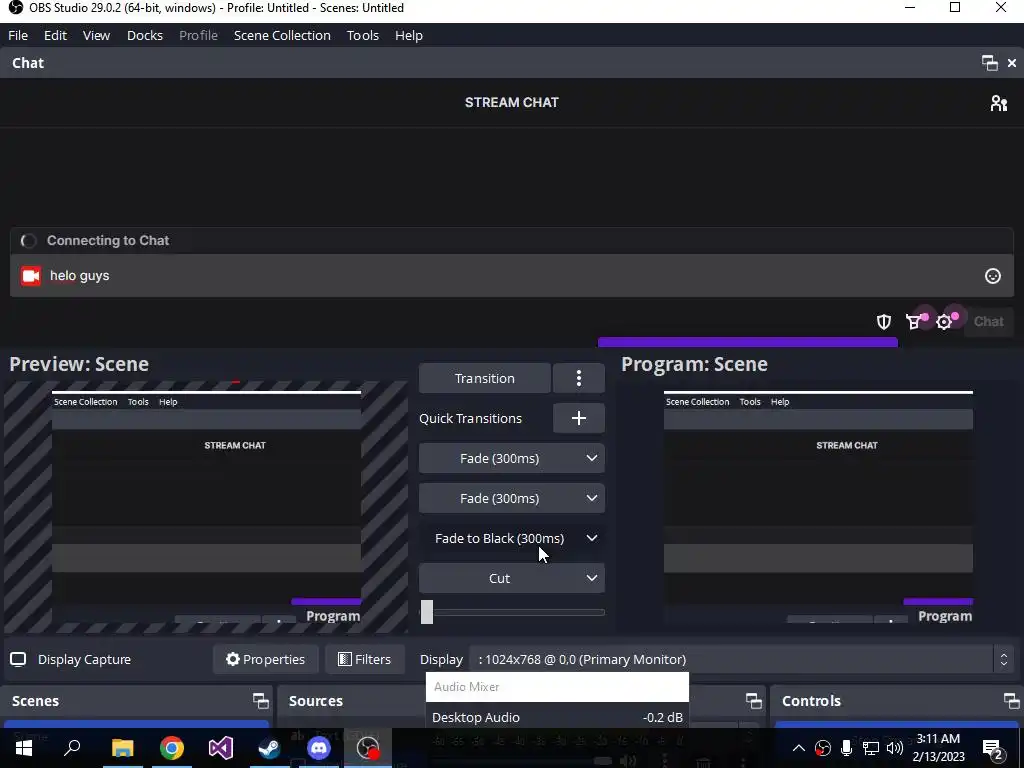
Task: Open the emoji picker in chat
Action: [993, 276]
